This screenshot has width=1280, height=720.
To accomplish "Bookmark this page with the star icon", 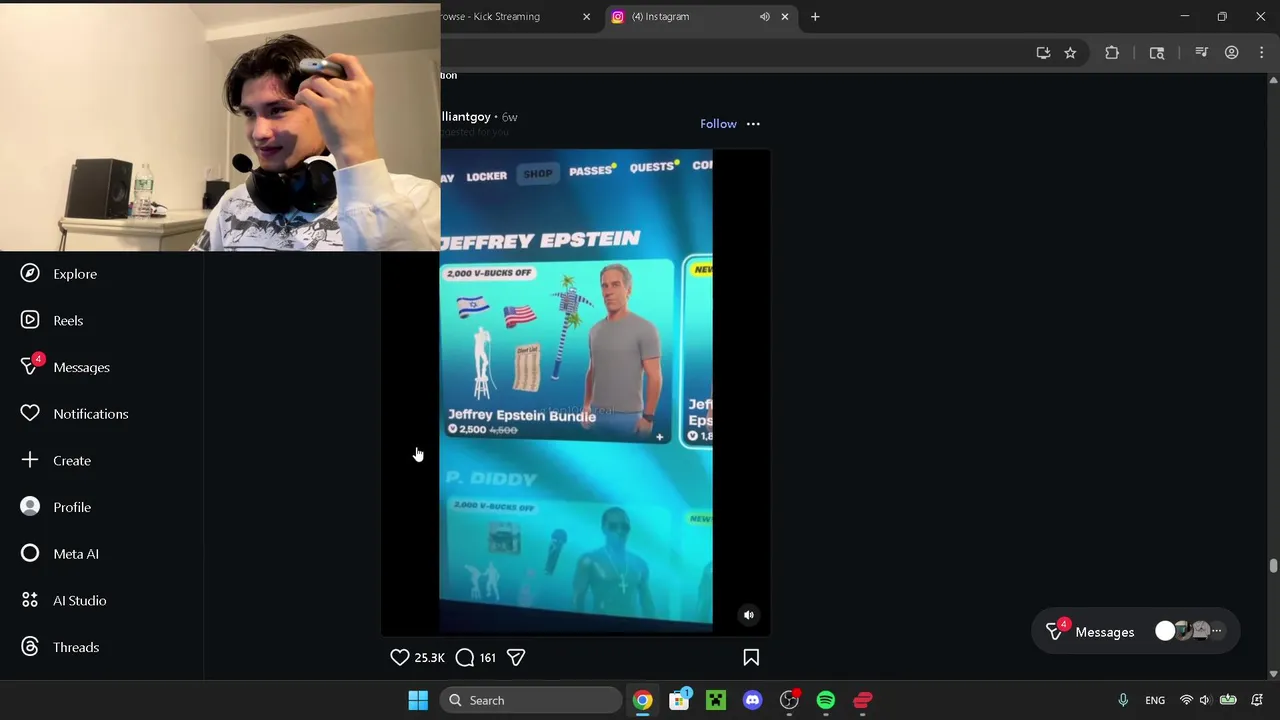I will click(1070, 53).
